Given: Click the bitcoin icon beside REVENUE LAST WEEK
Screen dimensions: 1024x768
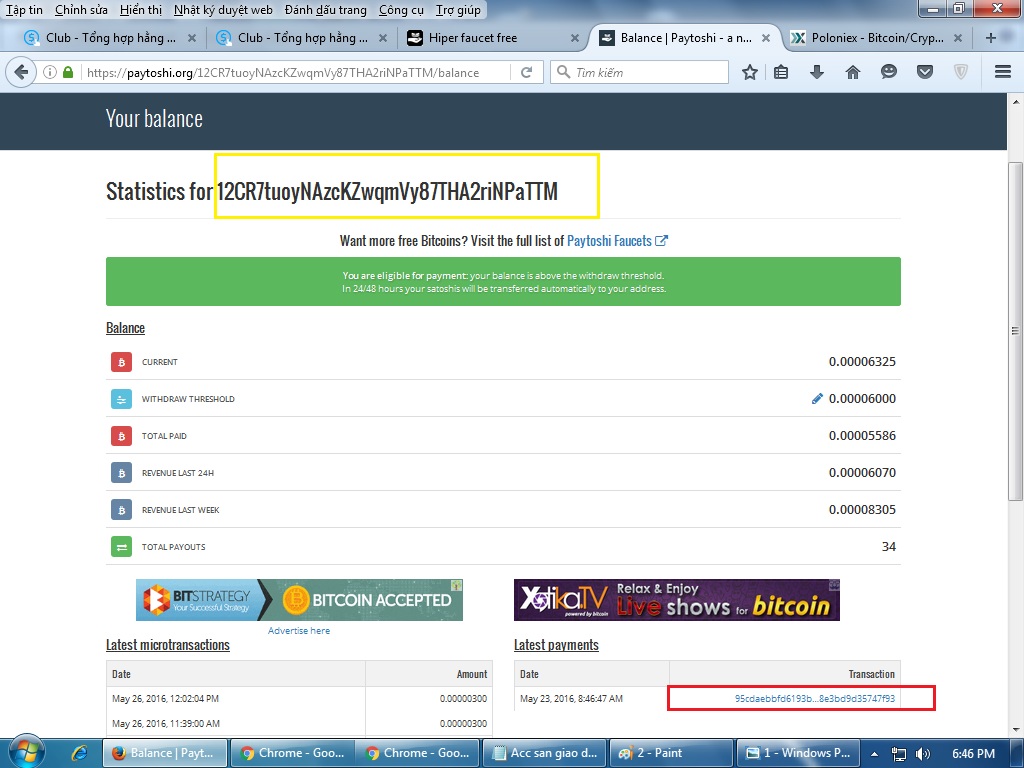Looking at the screenshot, I should point(121,510).
